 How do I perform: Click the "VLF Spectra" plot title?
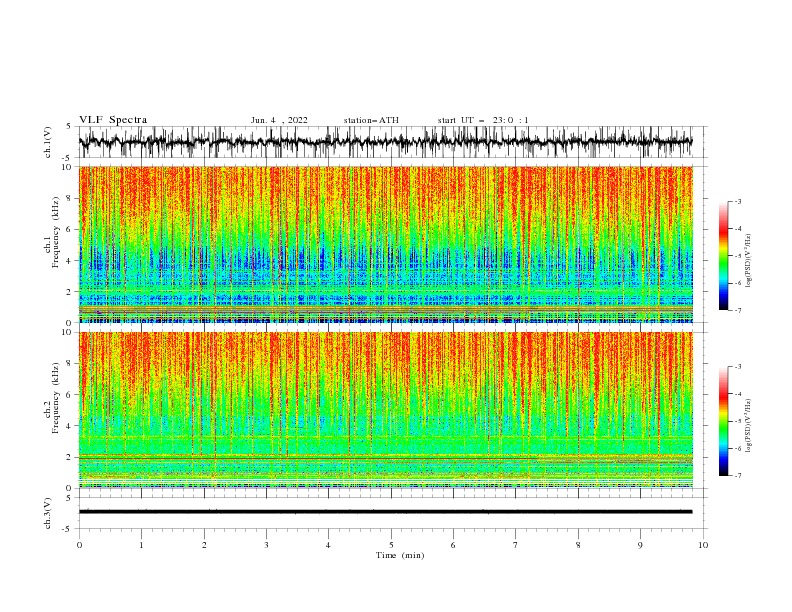(113, 120)
